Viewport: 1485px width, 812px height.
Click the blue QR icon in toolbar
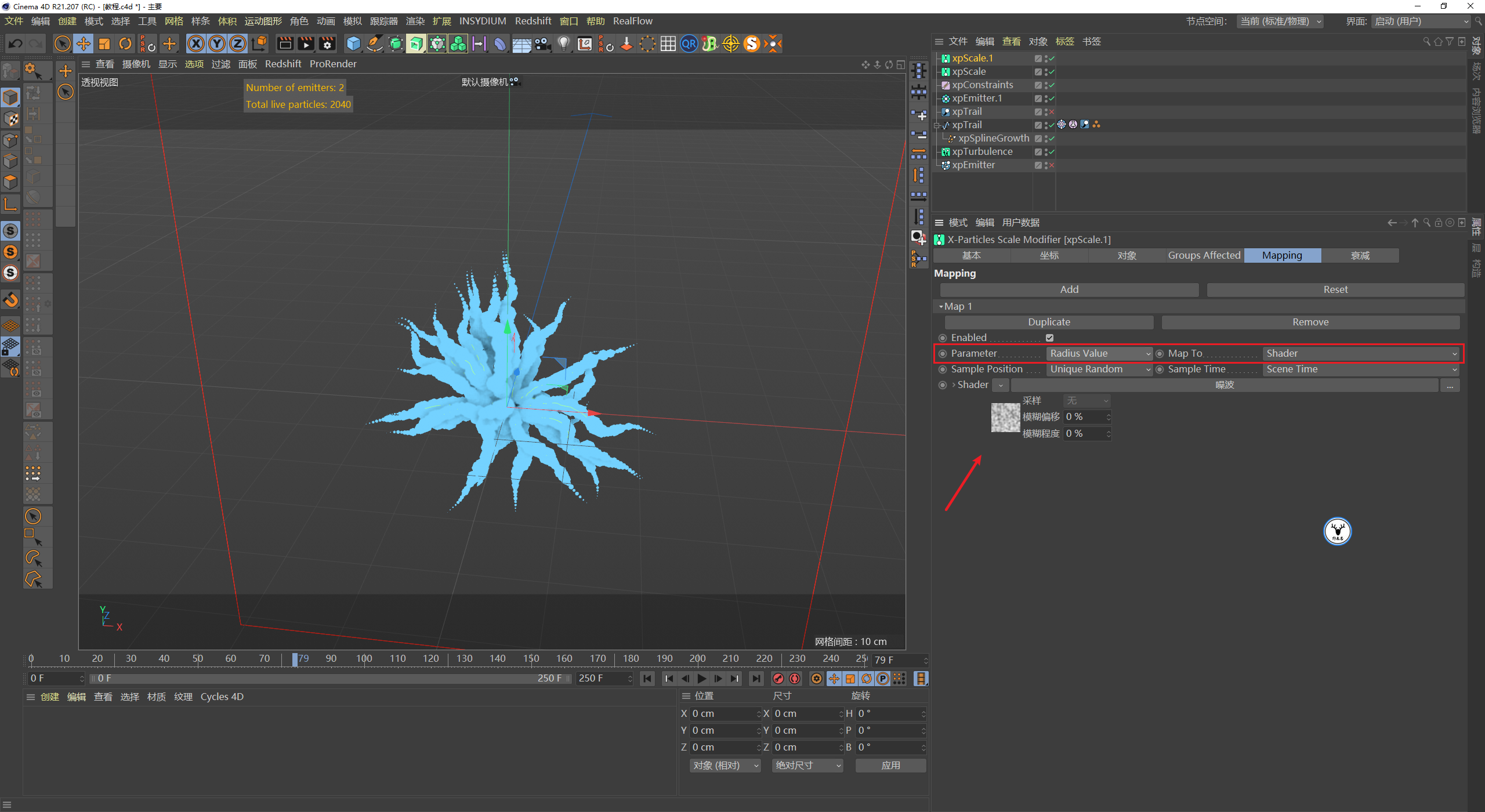tap(689, 43)
